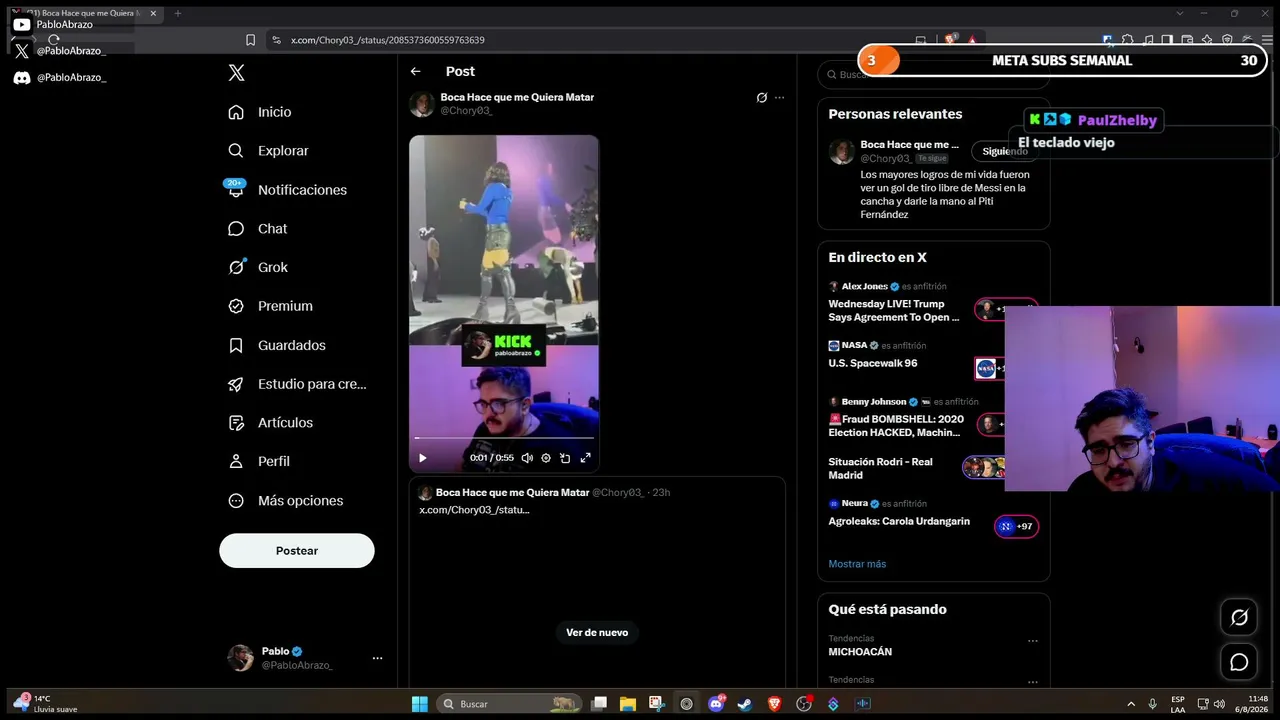Open Grok from the sidebar

pyautogui.click(x=258, y=267)
